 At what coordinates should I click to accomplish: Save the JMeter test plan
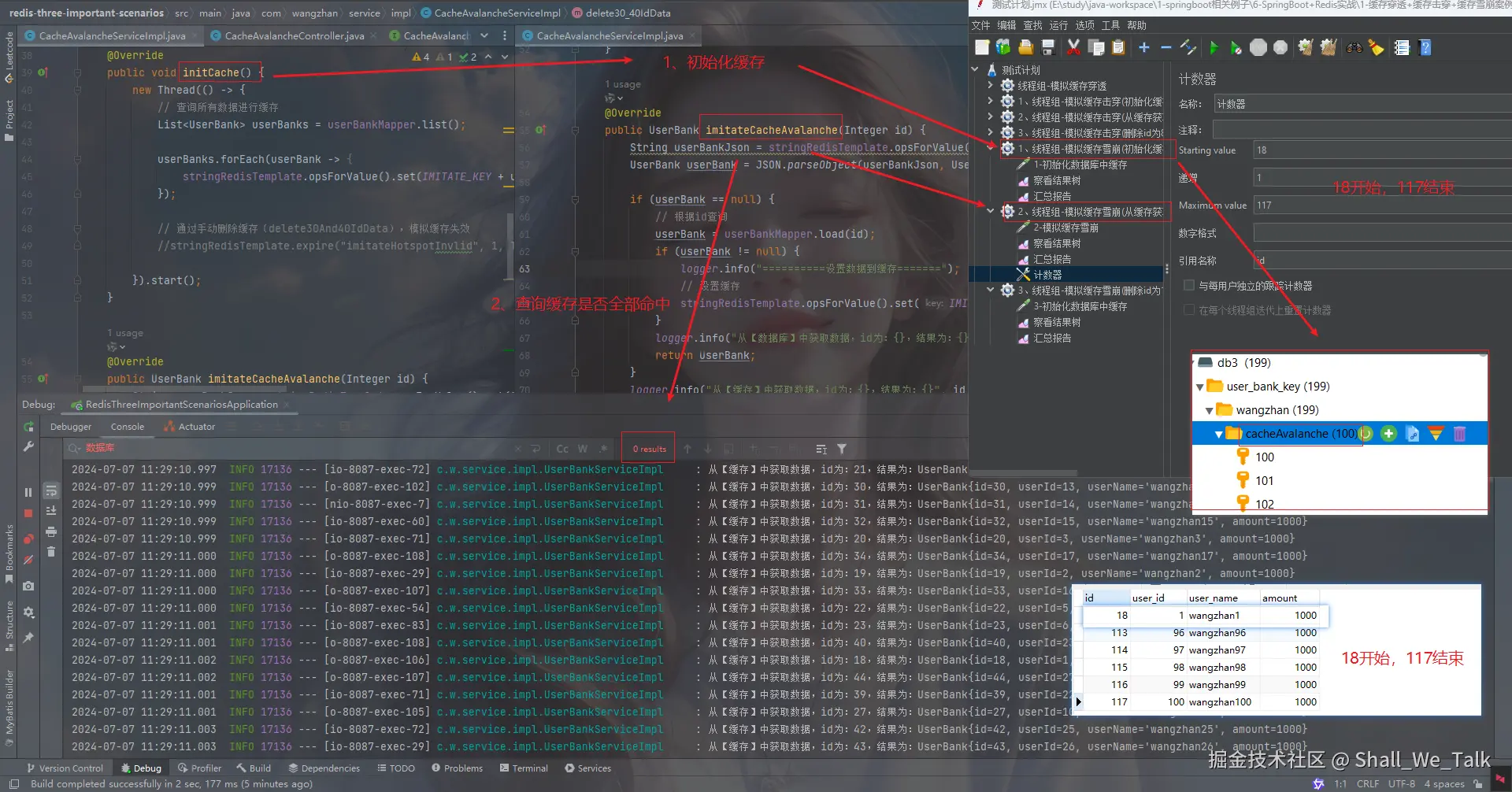click(1047, 47)
